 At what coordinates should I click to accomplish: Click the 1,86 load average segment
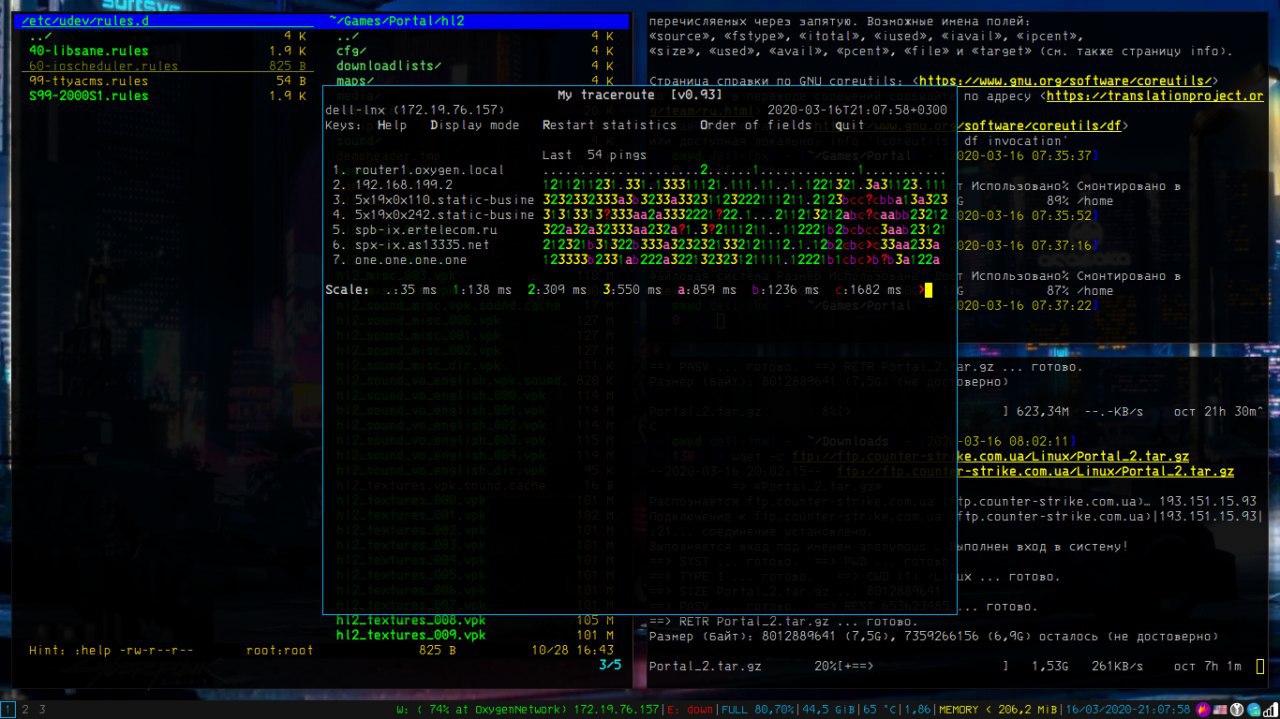click(917, 709)
